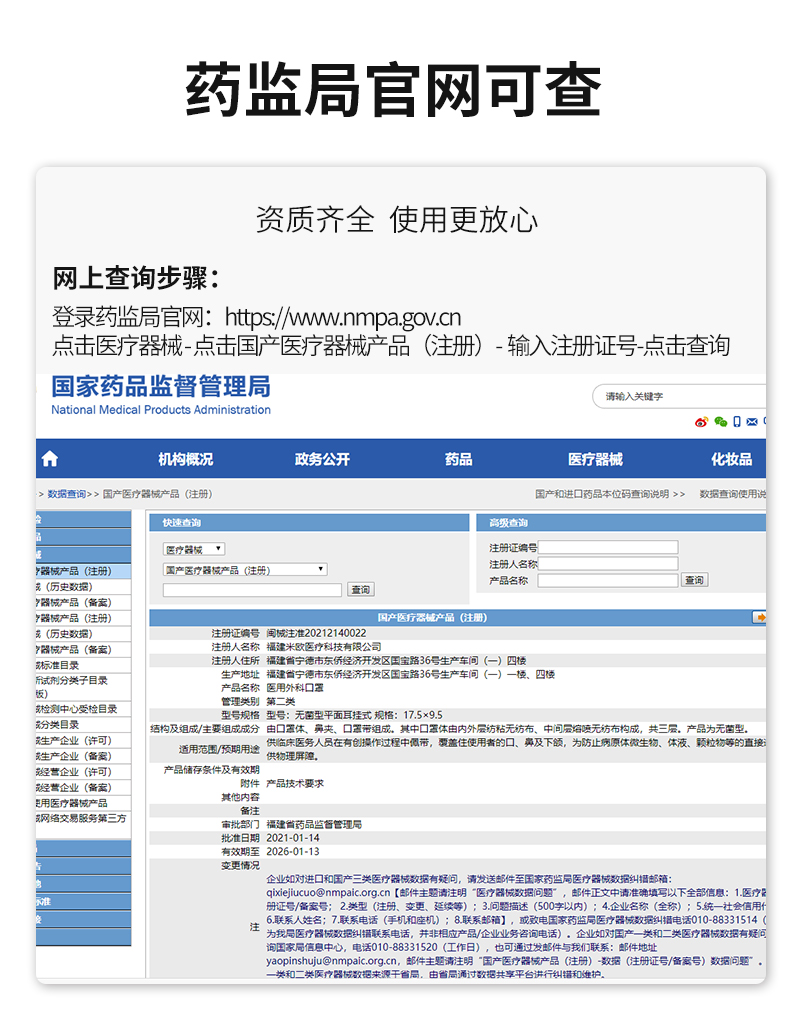Click product name 医用外科口罩
This screenshot has width=790, height=1036.
[x=295, y=688]
